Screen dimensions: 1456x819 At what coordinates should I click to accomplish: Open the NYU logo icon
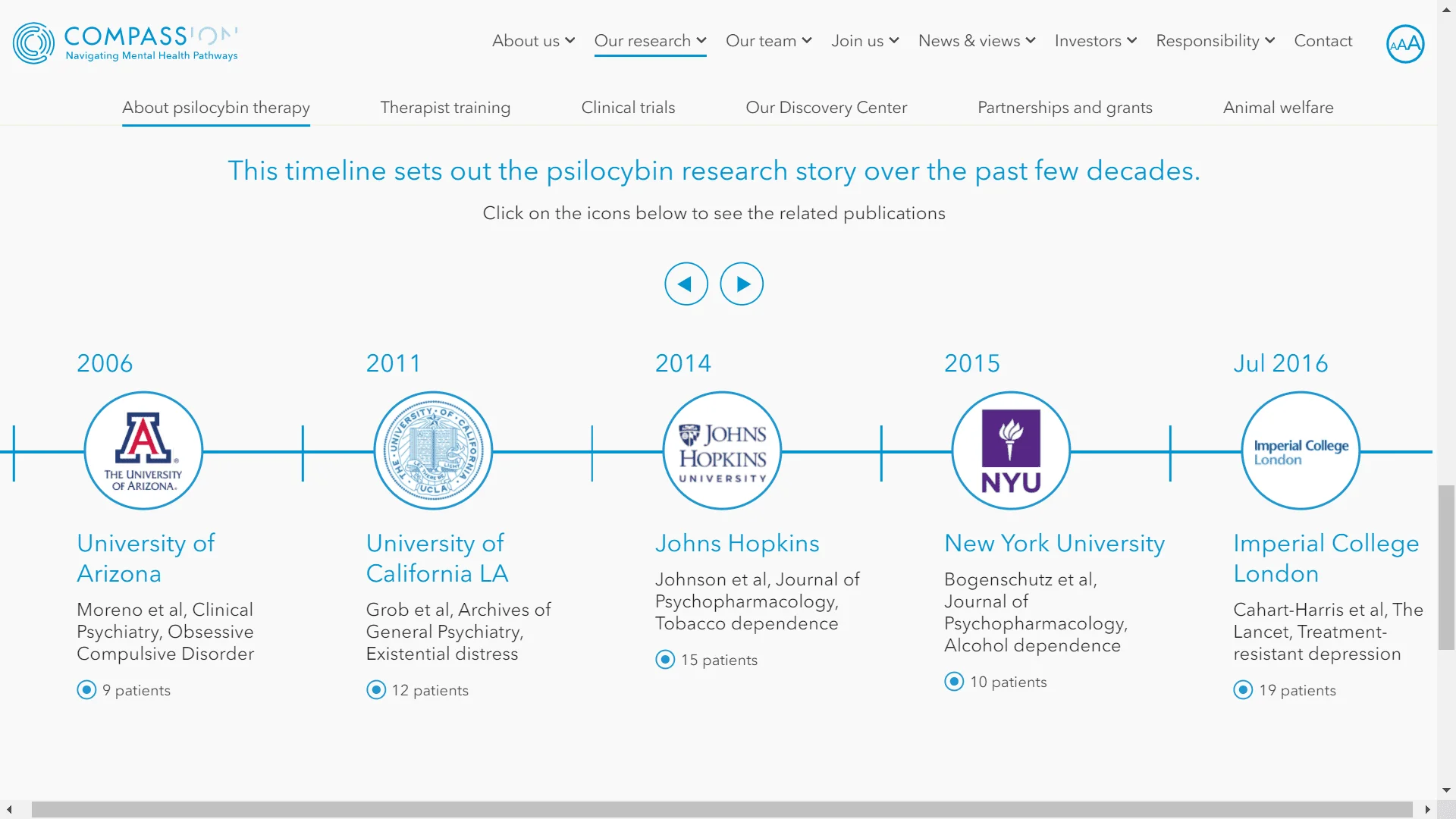coord(1011,450)
